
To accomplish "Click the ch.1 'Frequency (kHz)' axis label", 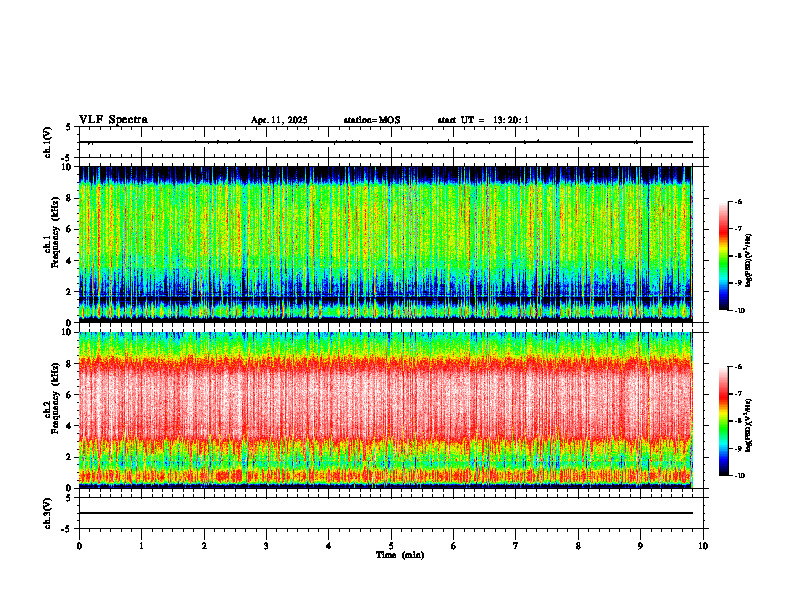I will click(x=55, y=232).
